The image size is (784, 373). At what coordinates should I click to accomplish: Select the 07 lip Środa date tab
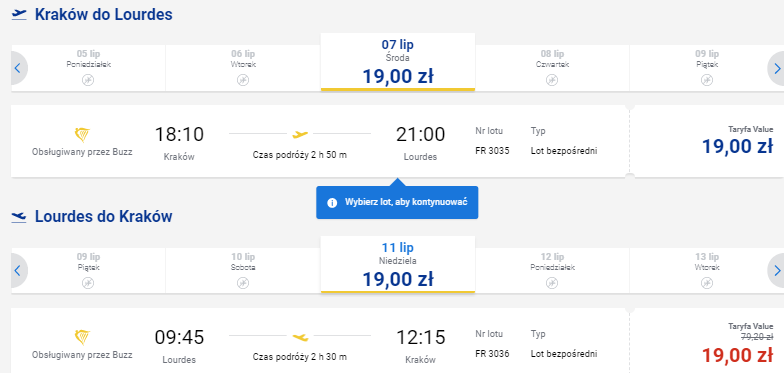point(398,62)
